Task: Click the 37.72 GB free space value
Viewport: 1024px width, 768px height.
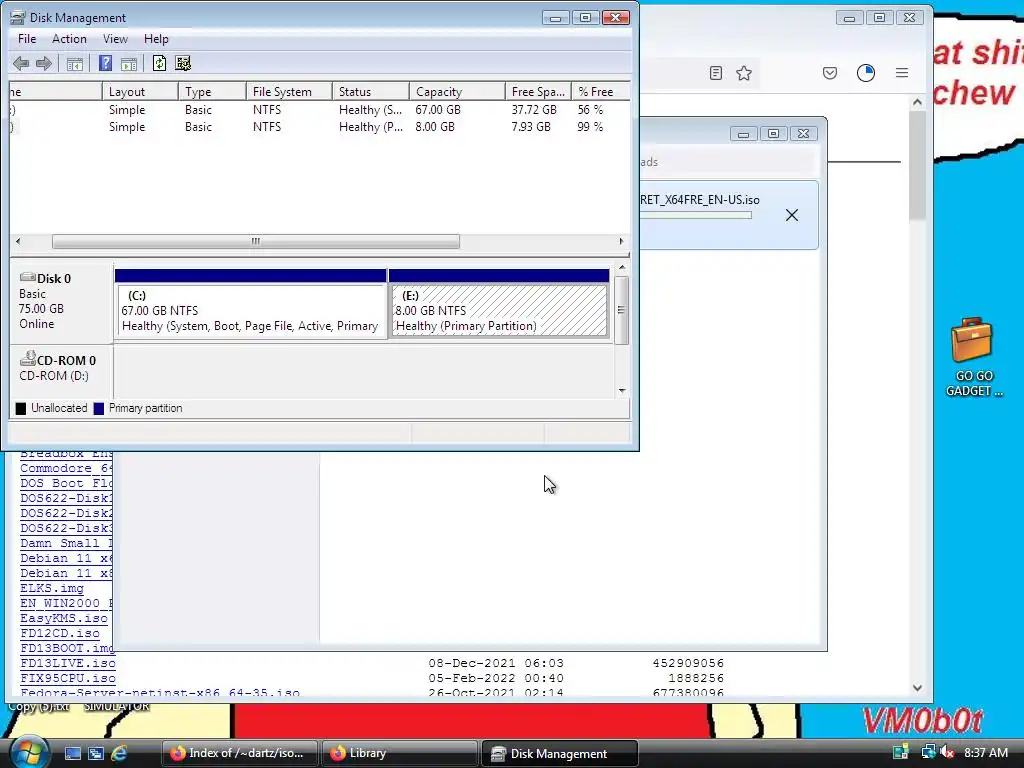Action: 534,110
